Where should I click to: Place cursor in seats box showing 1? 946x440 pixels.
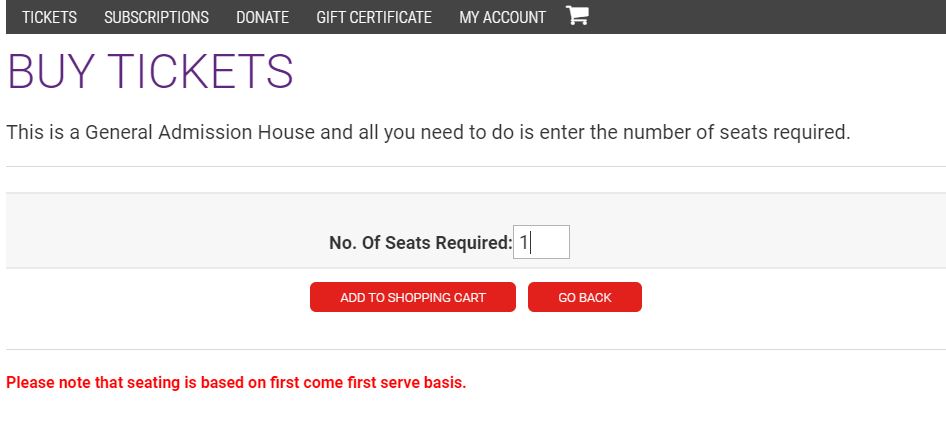pyautogui.click(x=541, y=242)
